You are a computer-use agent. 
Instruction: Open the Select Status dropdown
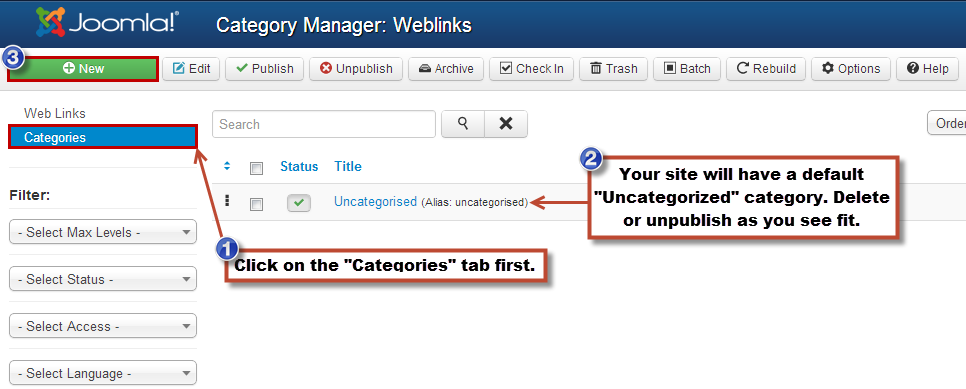tap(103, 279)
